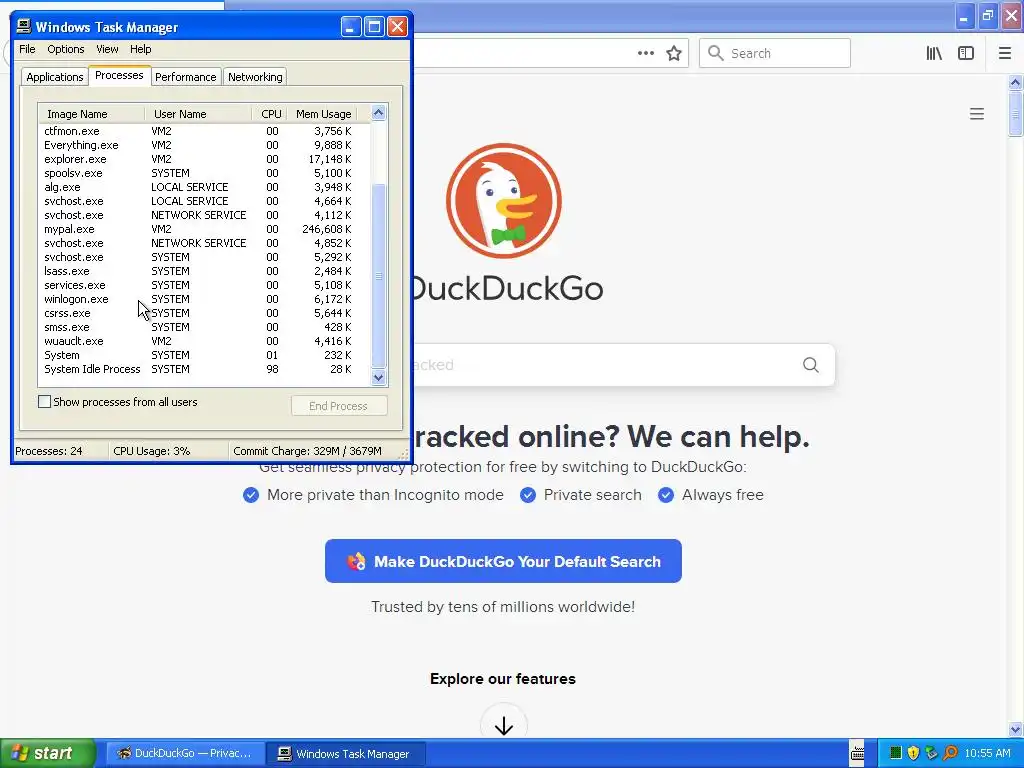This screenshot has height=768, width=1024.
Task: Select the smss.exe process row
Action: pos(204,327)
